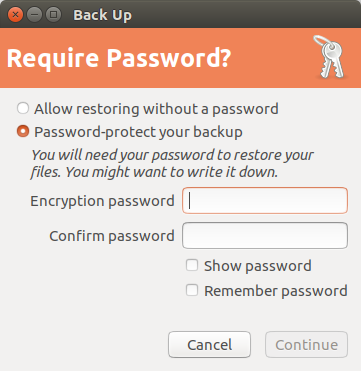Focus the Encryption password field

click(265, 201)
